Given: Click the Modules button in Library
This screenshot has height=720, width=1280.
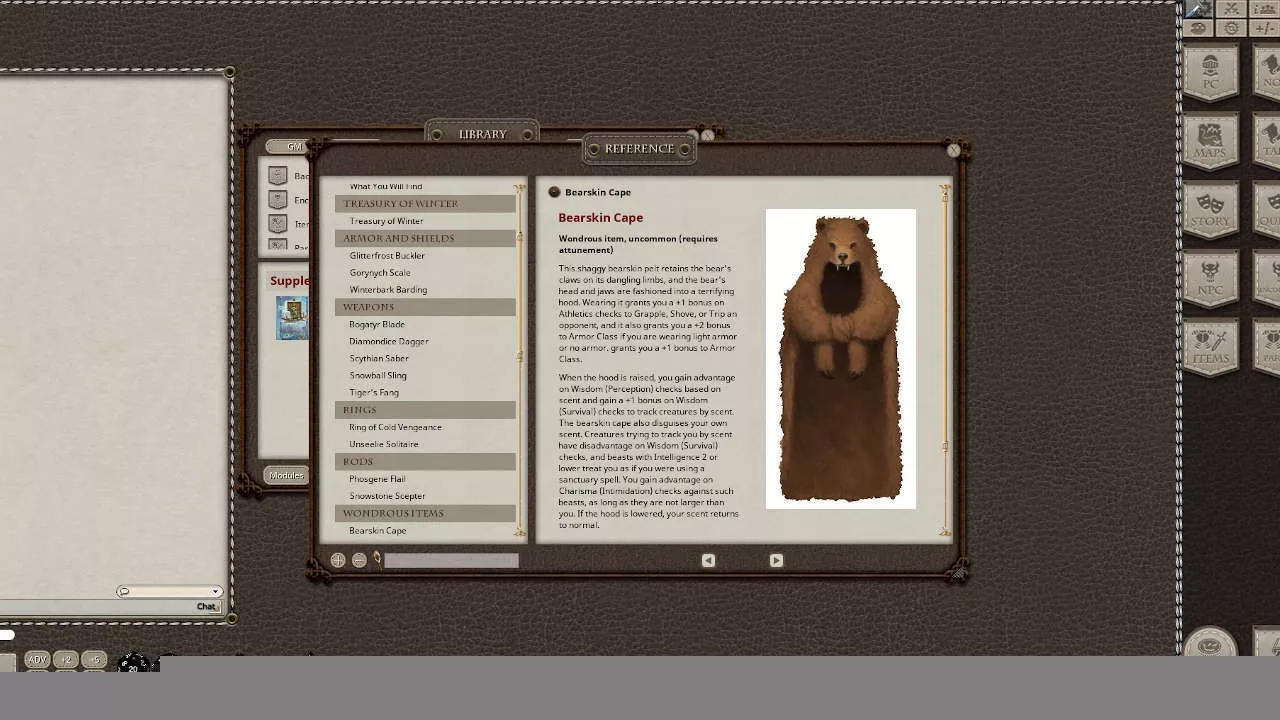Looking at the screenshot, I should (x=286, y=475).
